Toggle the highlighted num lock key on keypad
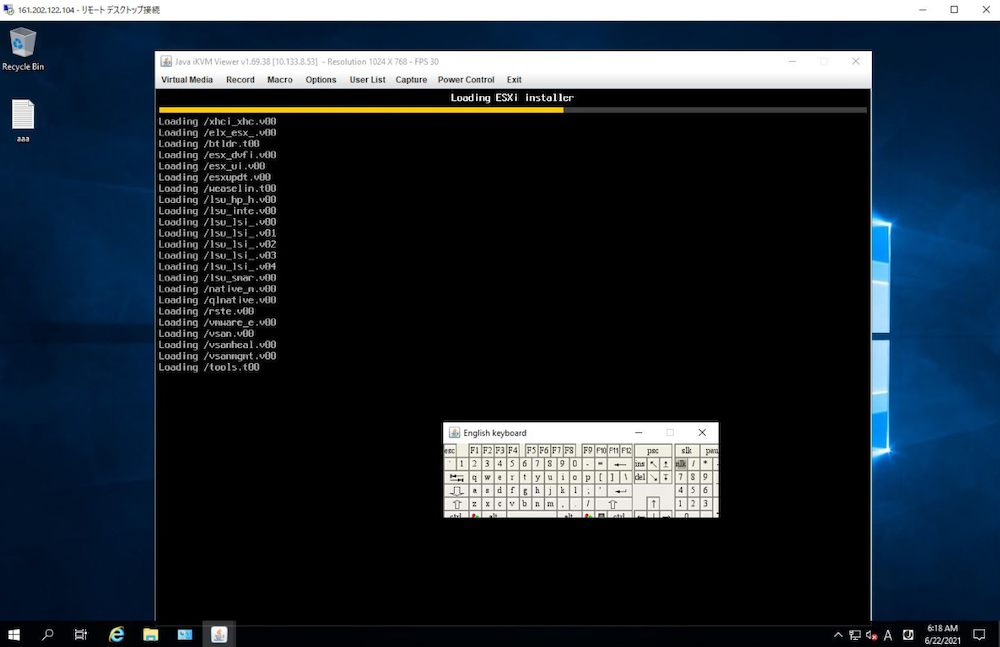This screenshot has height=647, width=1000. pos(681,464)
